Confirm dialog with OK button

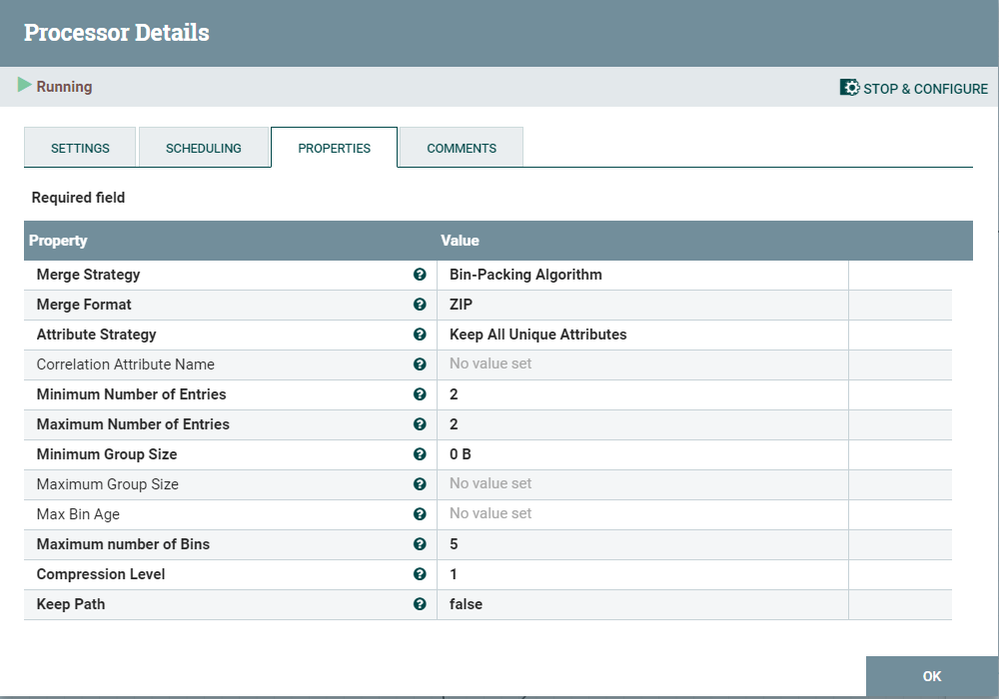pos(931,676)
